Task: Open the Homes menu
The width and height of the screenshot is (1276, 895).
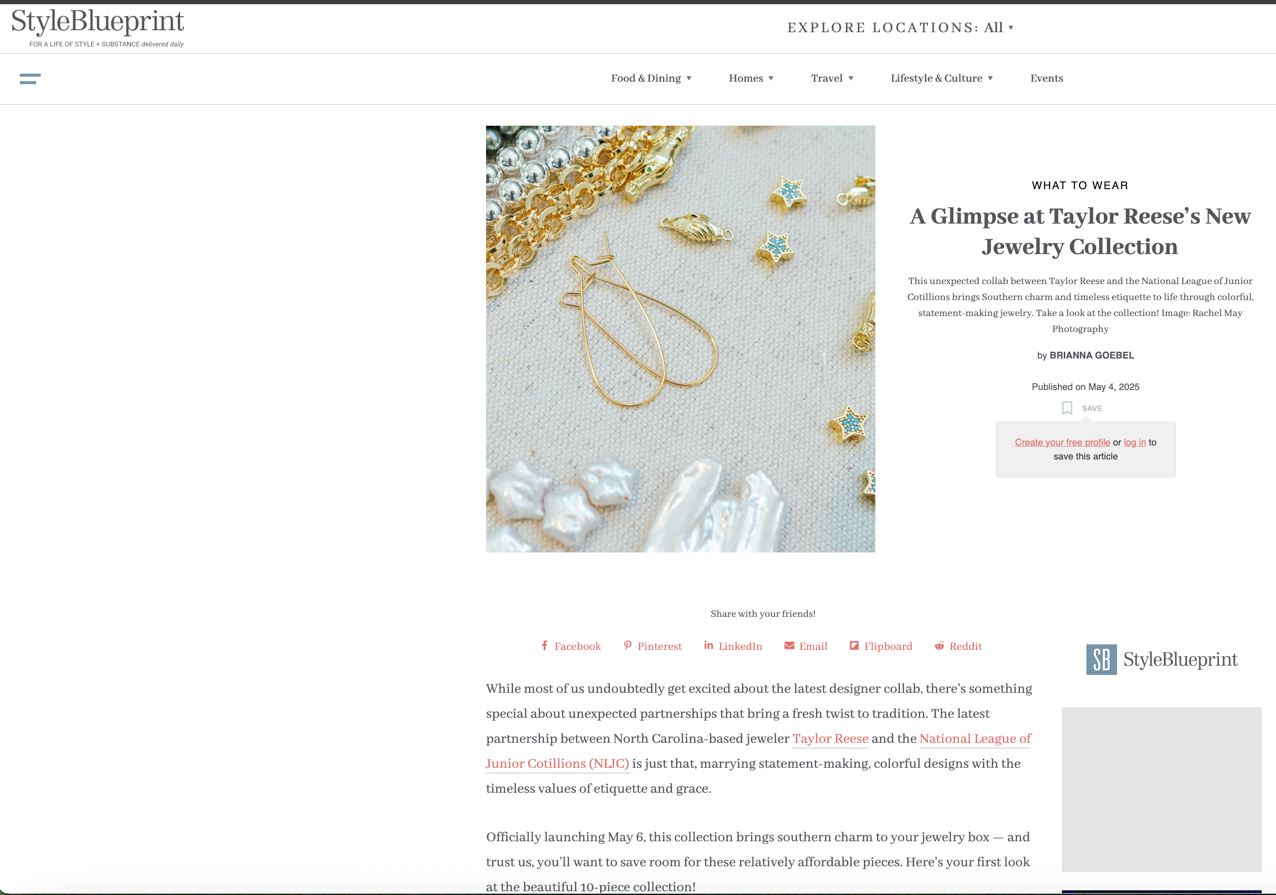Action: point(751,78)
